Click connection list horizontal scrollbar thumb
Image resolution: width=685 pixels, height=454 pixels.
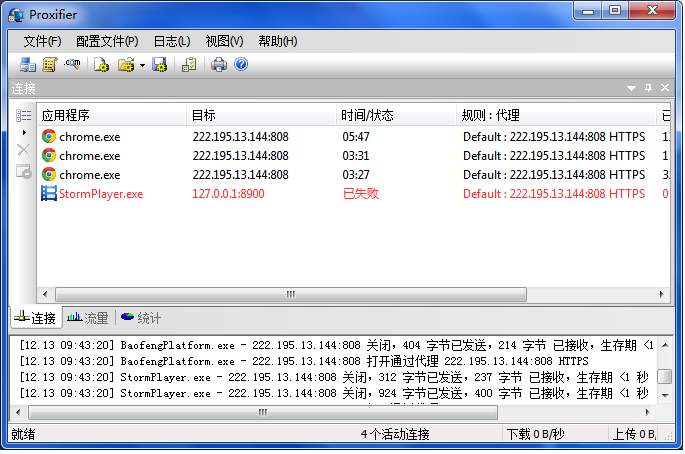coord(291,294)
